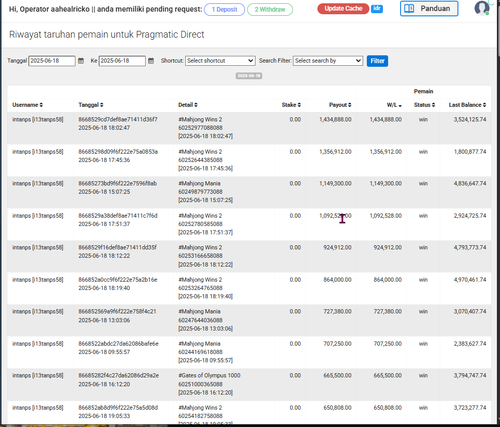
Task: Select bet ID 866852569a9f6f222e758f4c21
Action: click(117, 311)
